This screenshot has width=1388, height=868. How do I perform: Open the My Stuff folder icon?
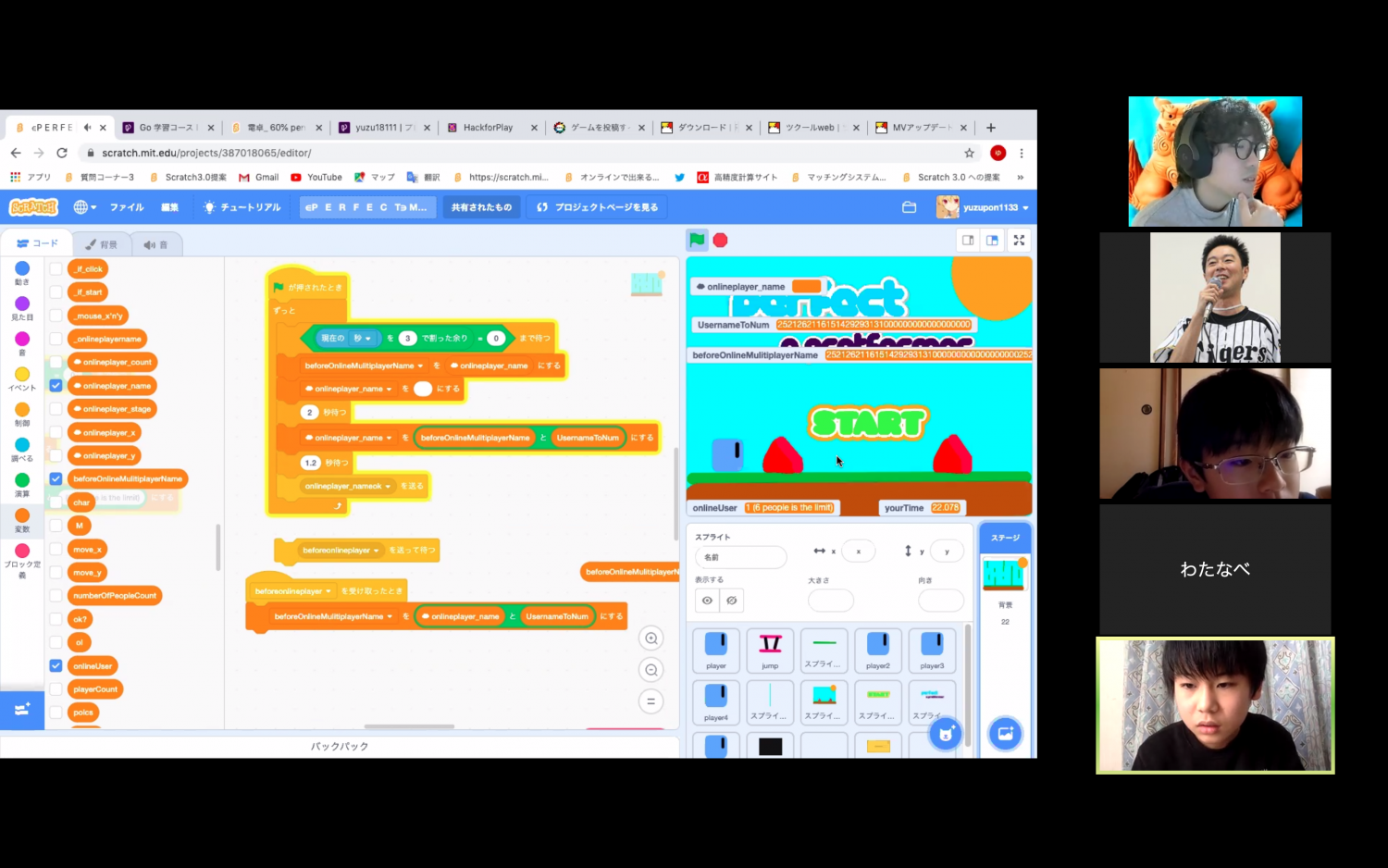click(909, 207)
